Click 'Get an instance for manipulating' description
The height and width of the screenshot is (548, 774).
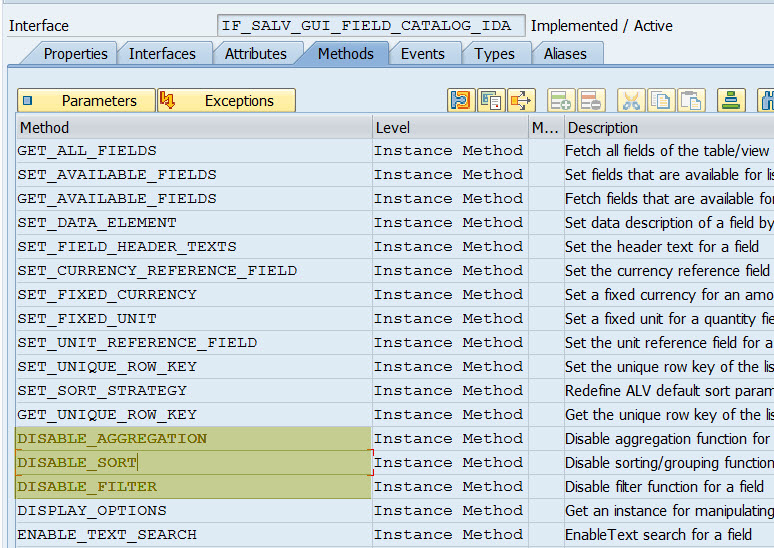click(x=669, y=510)
